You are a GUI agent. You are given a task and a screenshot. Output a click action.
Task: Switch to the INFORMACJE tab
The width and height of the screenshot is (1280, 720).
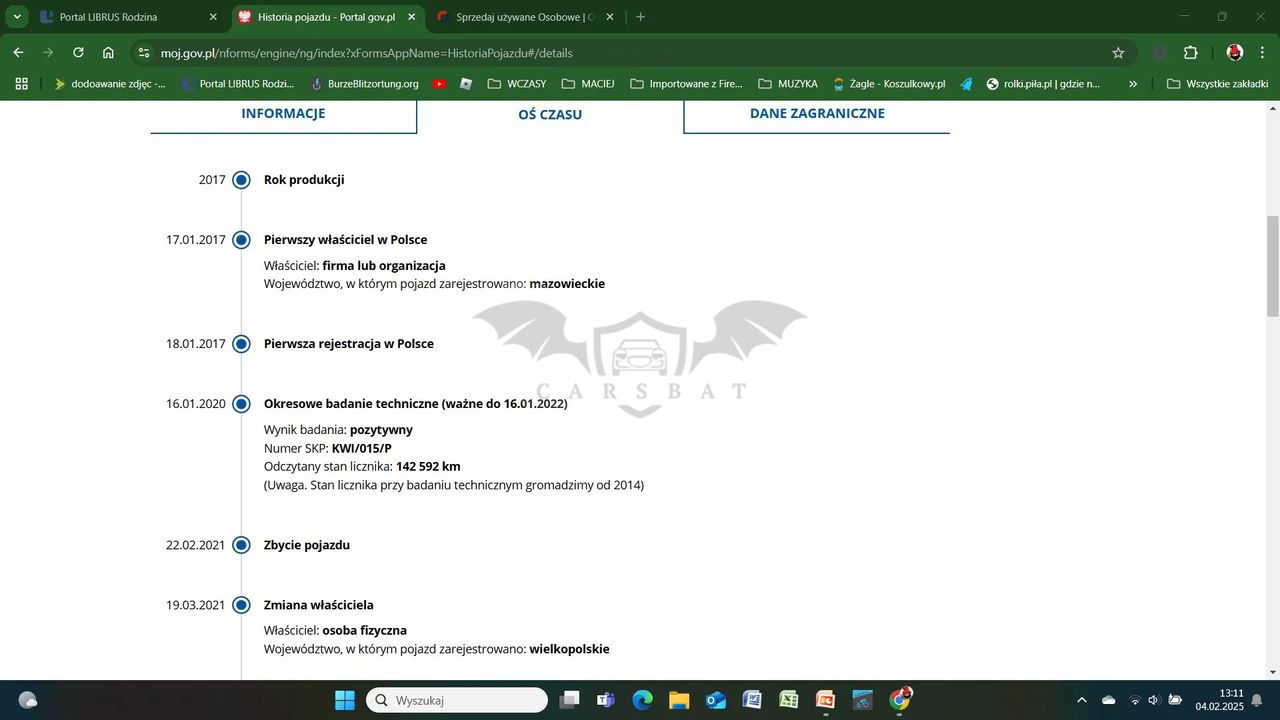(x=283, y=114)
